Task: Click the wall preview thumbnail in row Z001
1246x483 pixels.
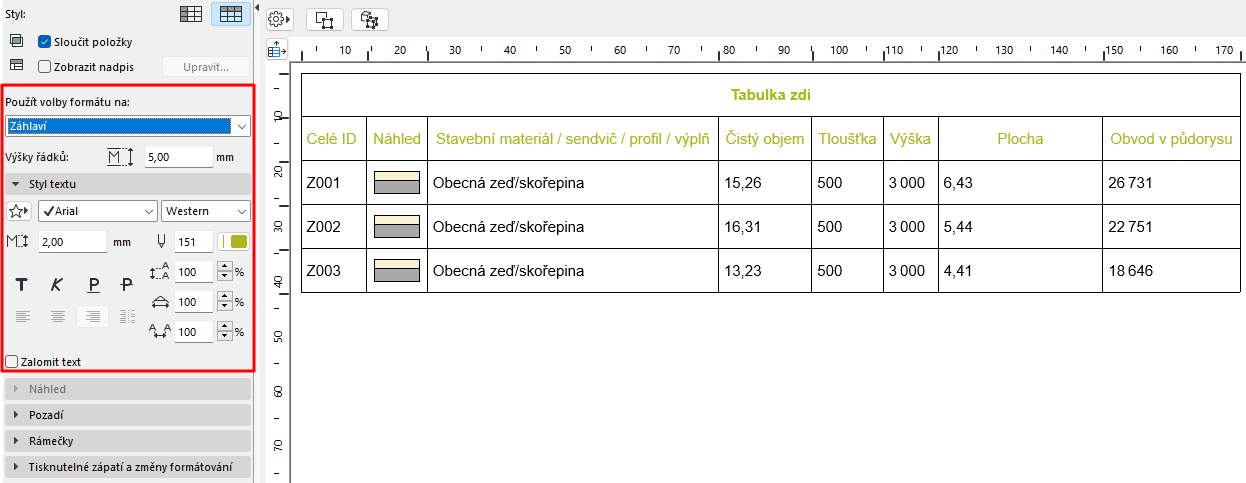Action: click(397, 182)
